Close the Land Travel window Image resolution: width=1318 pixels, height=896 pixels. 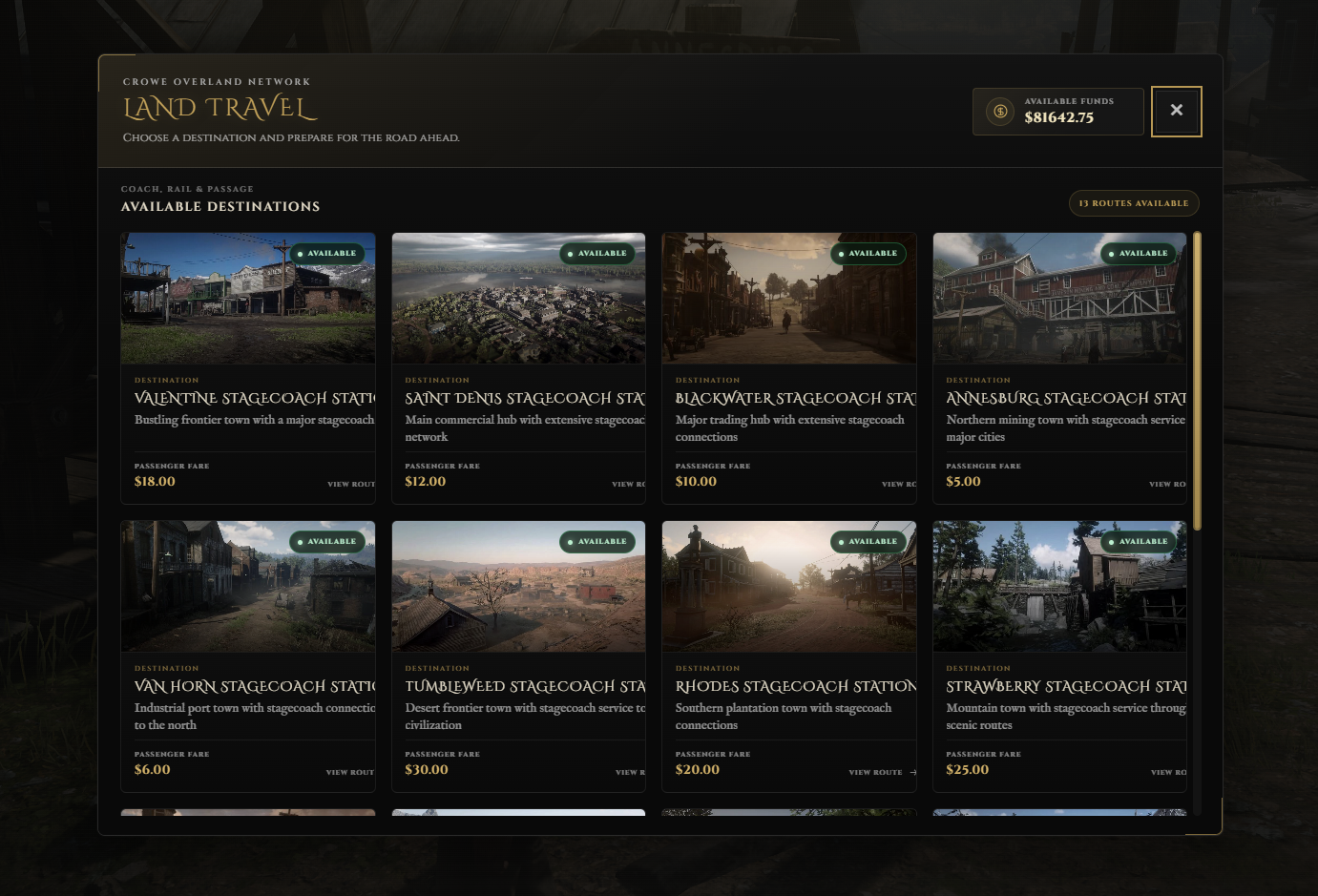pos(1176,111)
